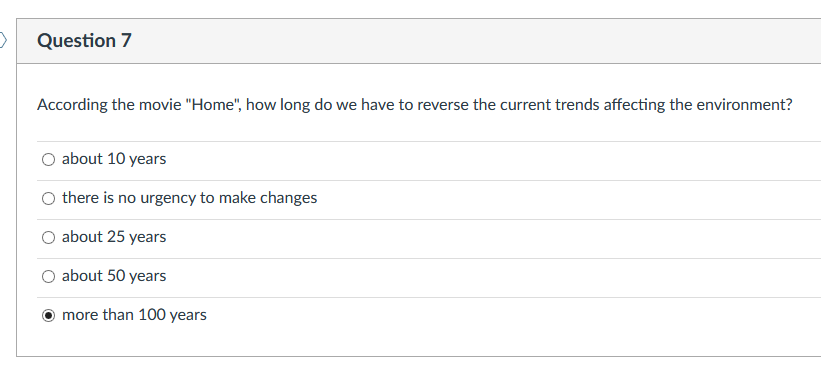Image resolution: width=821 pixels, height=378 pixels.
Task: Click the 'more than 100 years' answer label
Action: point(134,315)
